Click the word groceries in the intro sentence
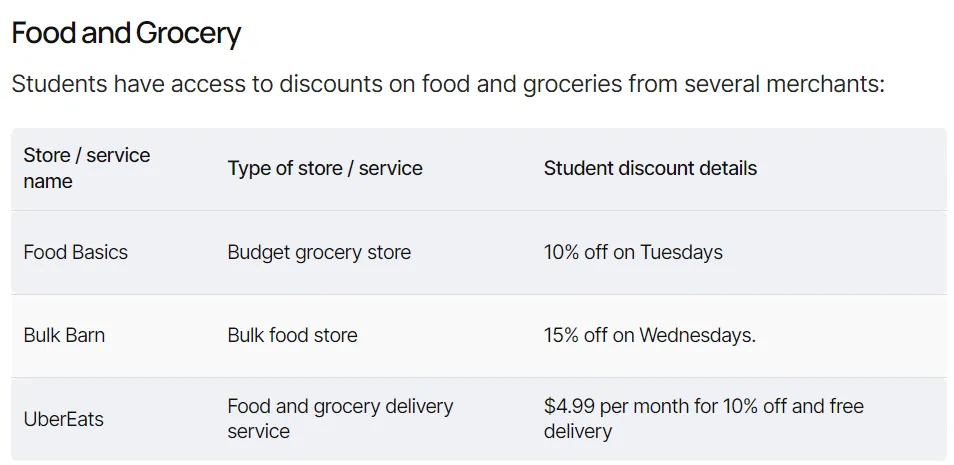 point(572,84)
